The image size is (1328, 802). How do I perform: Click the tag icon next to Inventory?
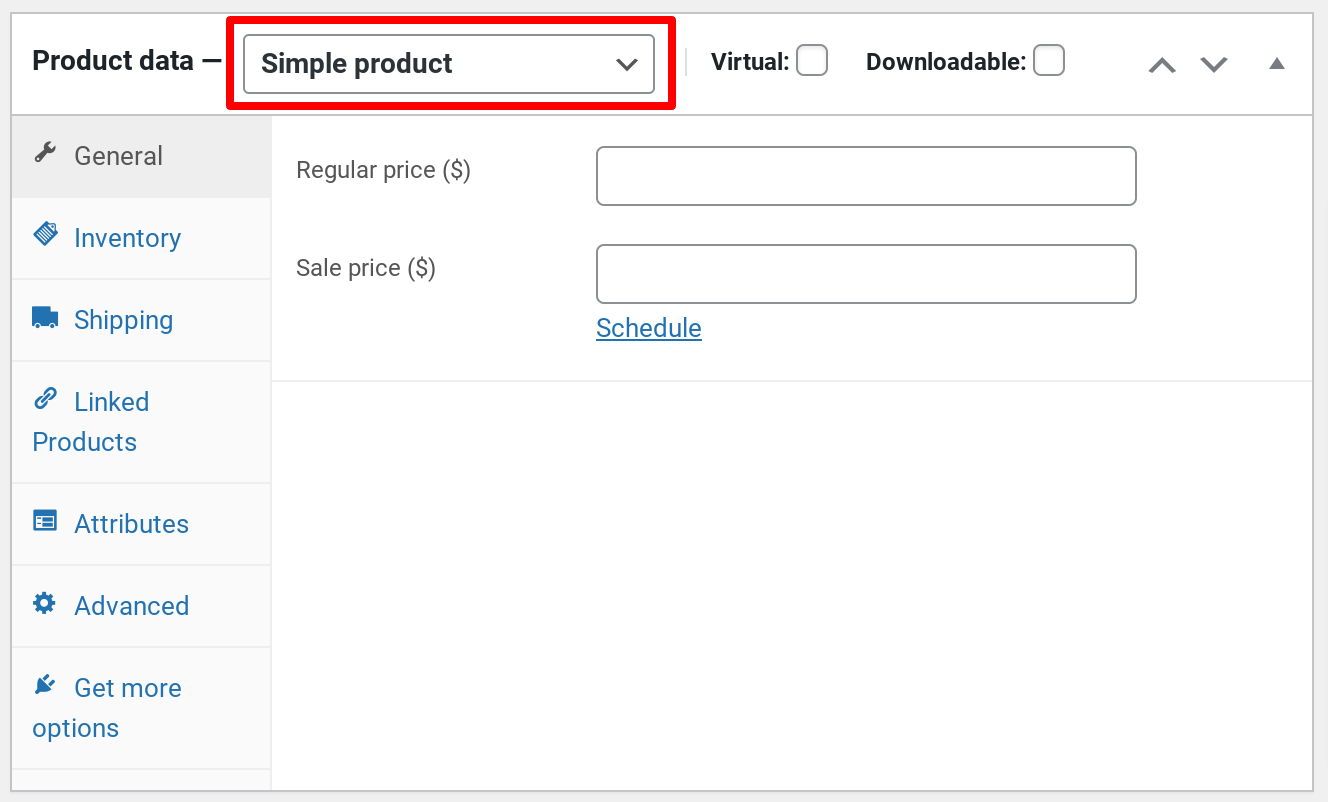click(46, 233)
